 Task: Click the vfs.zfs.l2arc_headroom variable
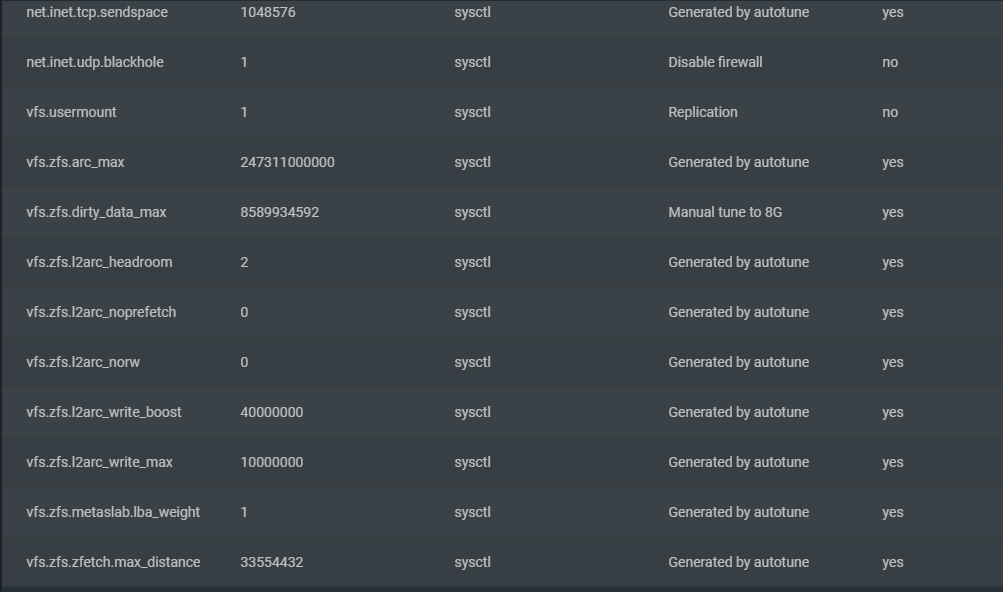pyautogui.click(x=99, y=262)
